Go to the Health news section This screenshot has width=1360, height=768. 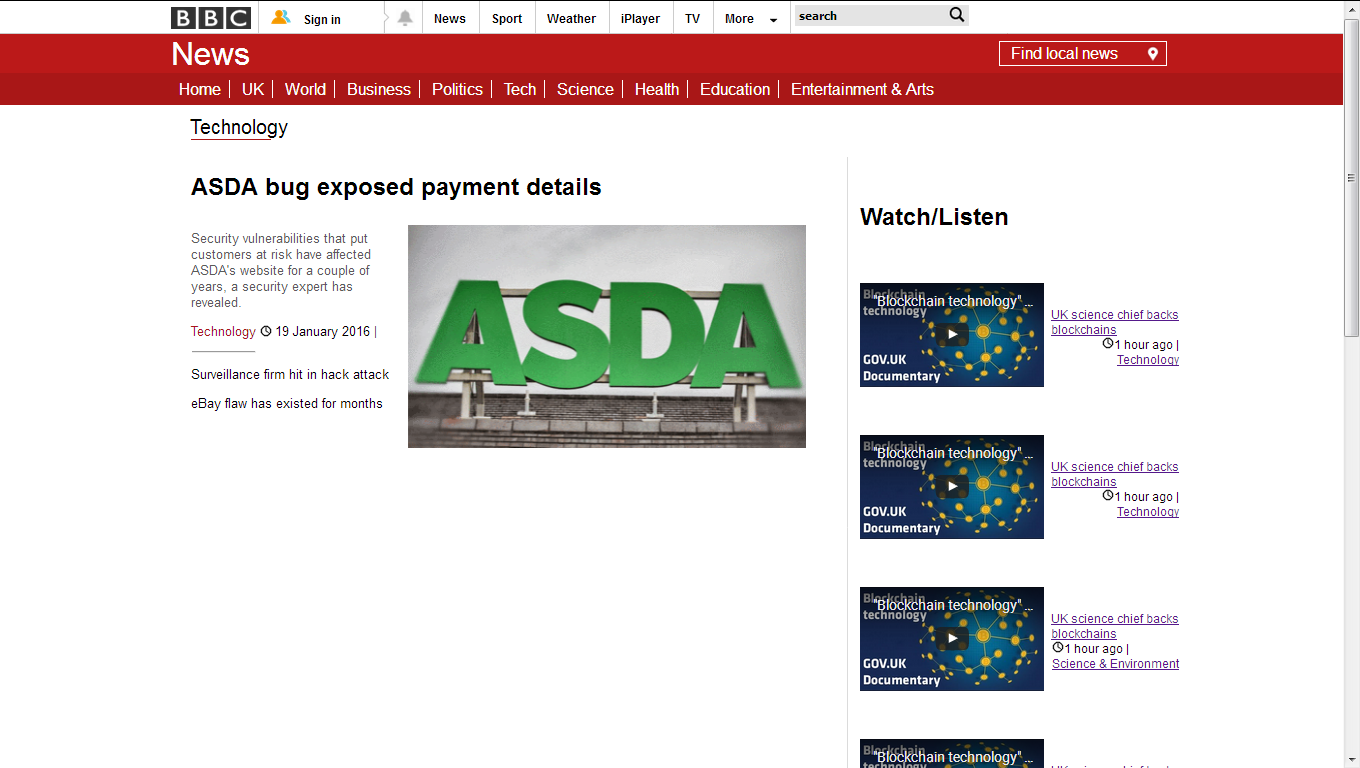656,89
